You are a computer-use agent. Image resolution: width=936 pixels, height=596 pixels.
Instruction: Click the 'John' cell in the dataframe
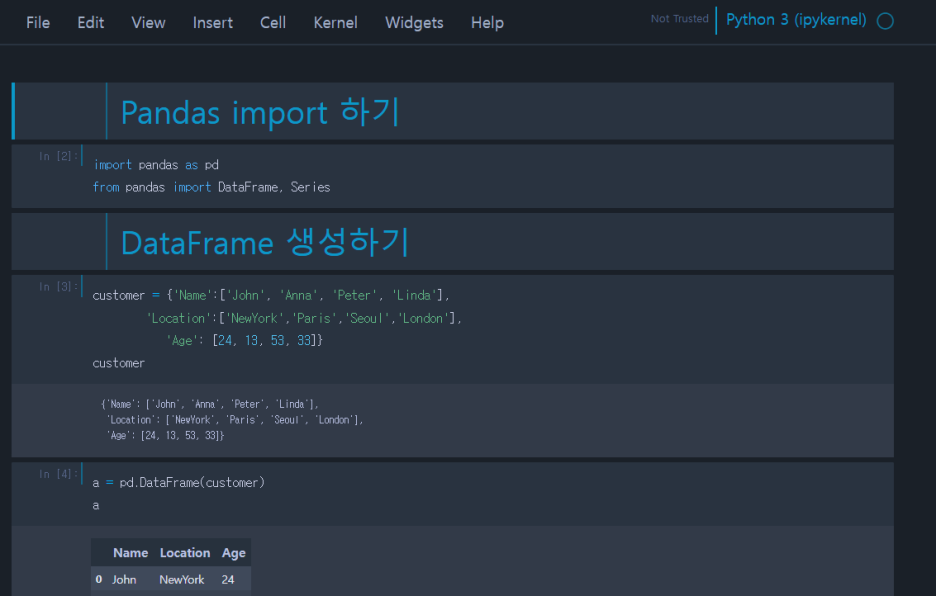[x=124, y=579]
